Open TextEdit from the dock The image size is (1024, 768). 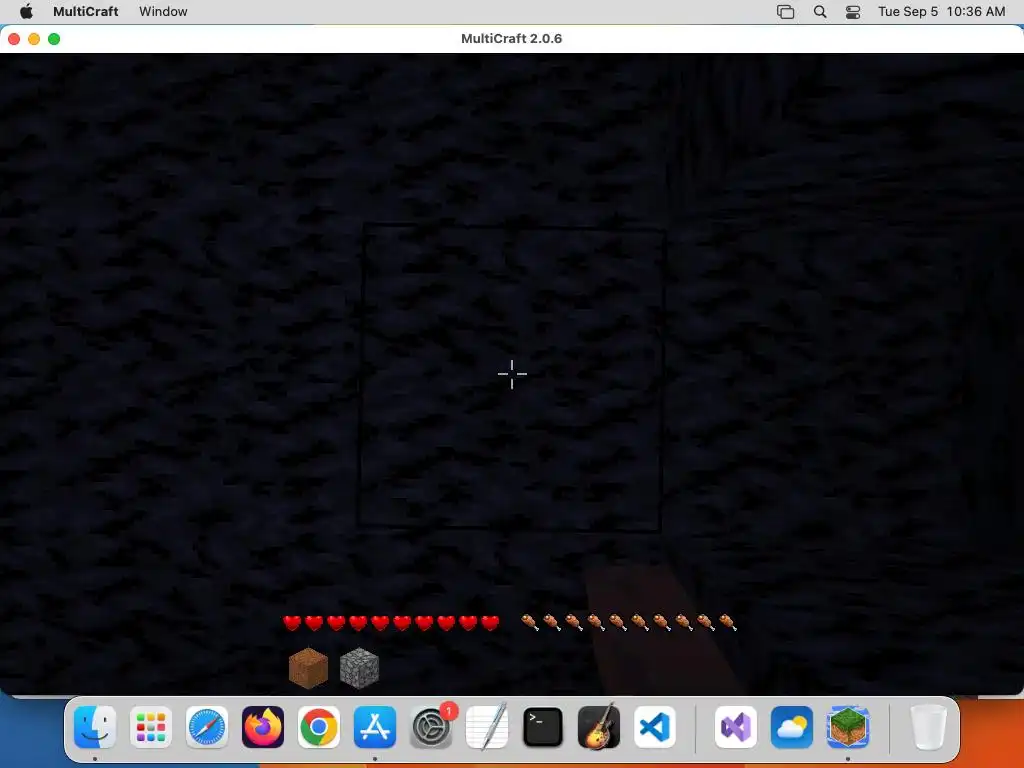[487, 727]
